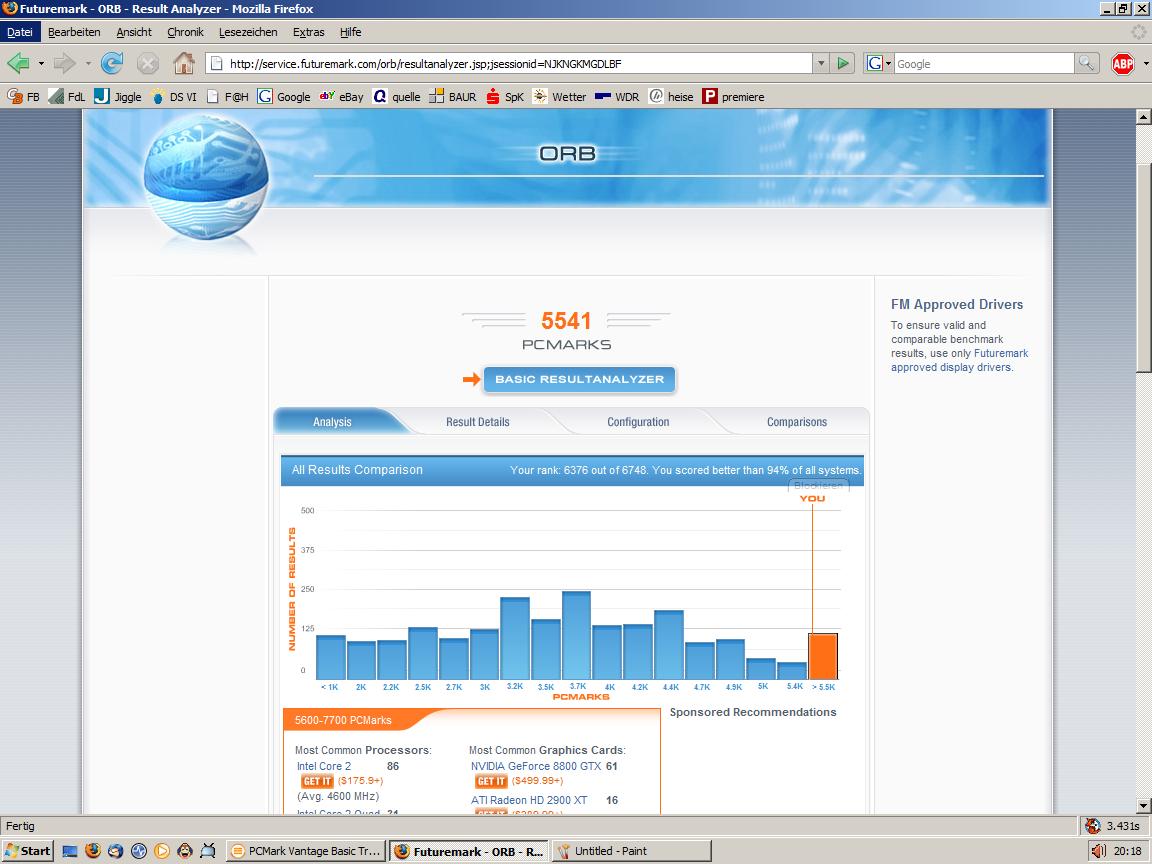Follow the Futuremark approved display drivers link
The image size is (1152, 864).
(960, 360)
